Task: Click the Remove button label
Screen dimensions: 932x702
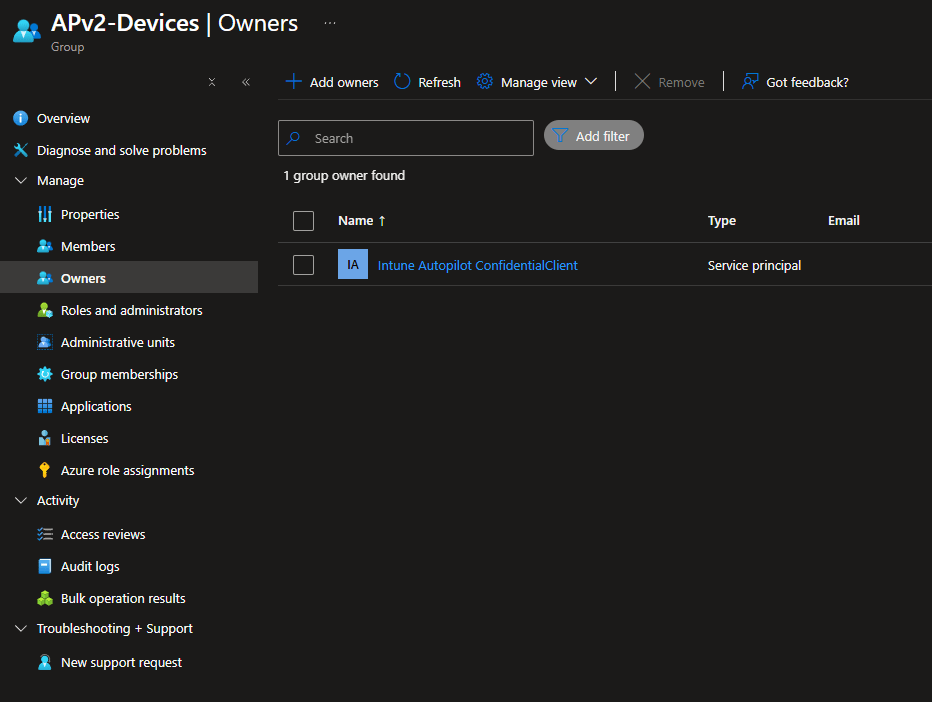Action: click(x=681, y=82)
